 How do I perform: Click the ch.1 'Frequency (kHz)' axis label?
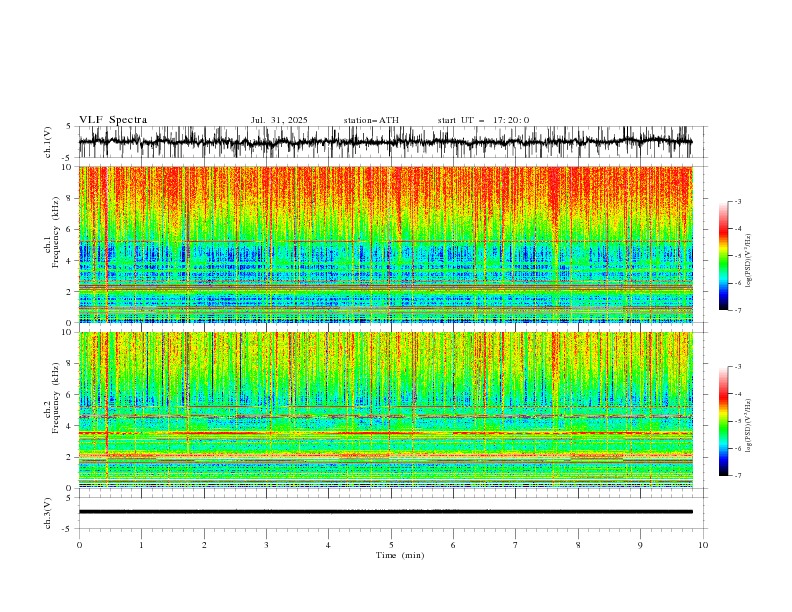click(56, 232)
